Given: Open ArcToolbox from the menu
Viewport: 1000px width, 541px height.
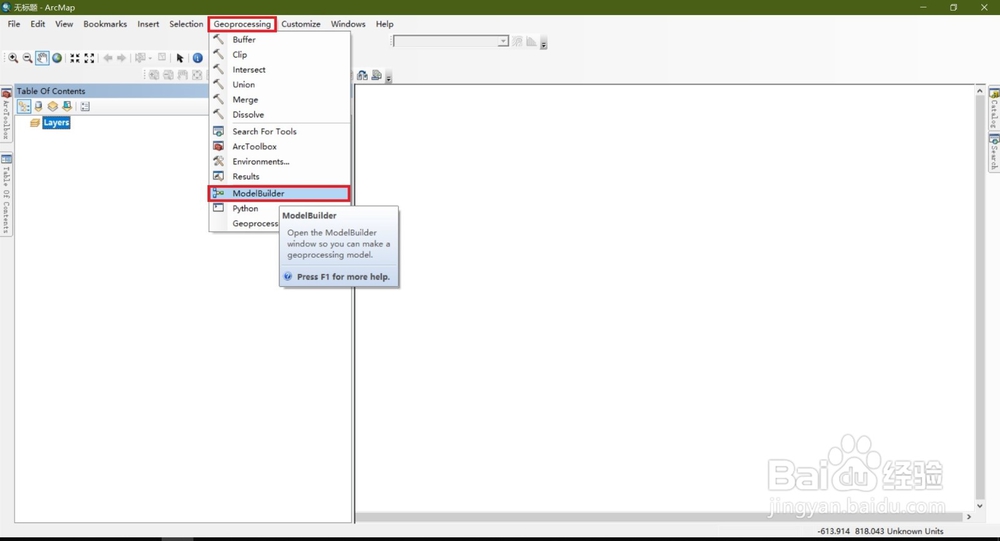Looking at the screenshot, I should [280, 147].
